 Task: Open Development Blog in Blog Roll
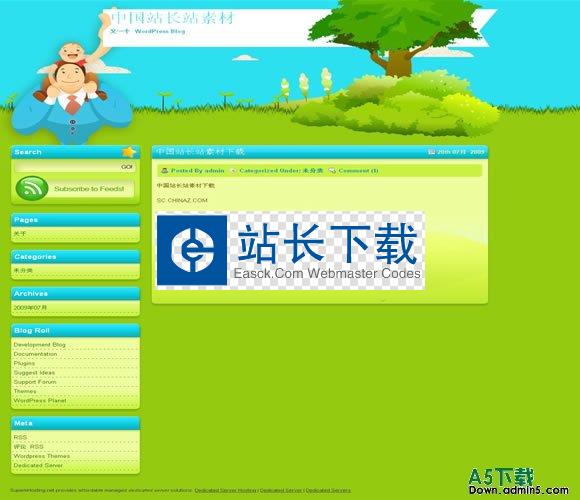[x=40, y=345]
